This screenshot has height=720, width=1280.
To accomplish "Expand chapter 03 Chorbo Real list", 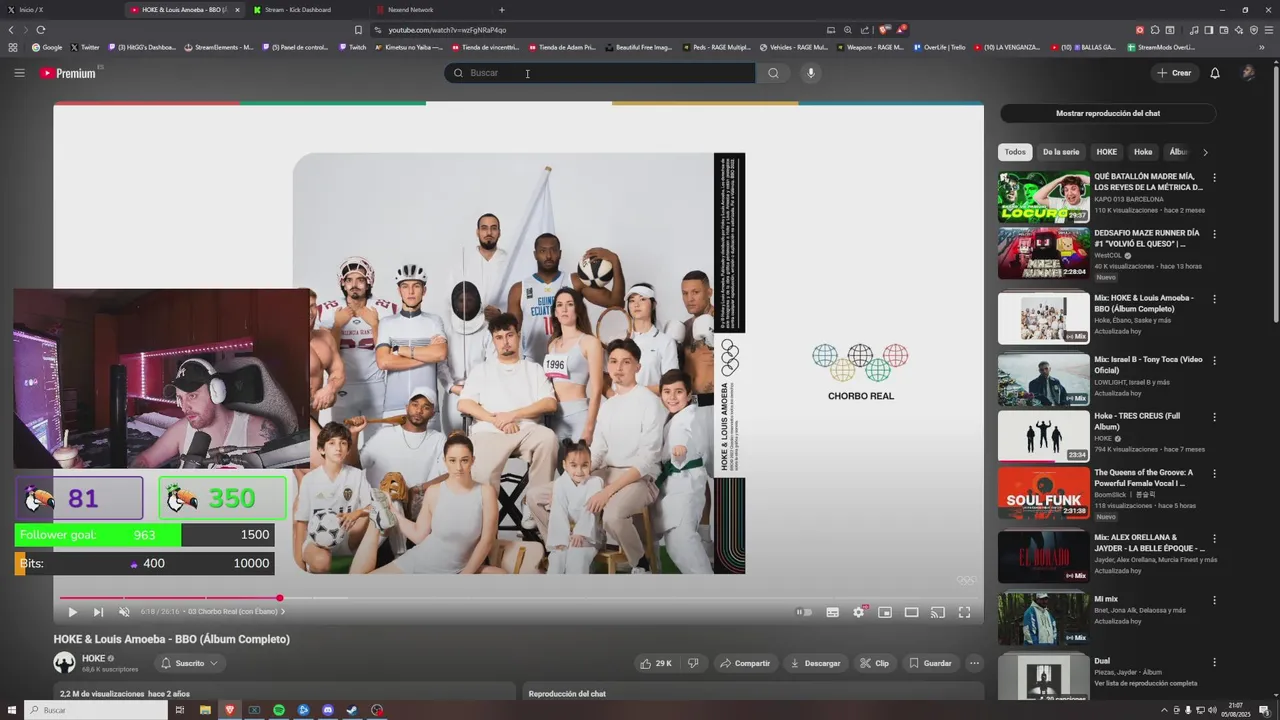I will coord(236,612).
